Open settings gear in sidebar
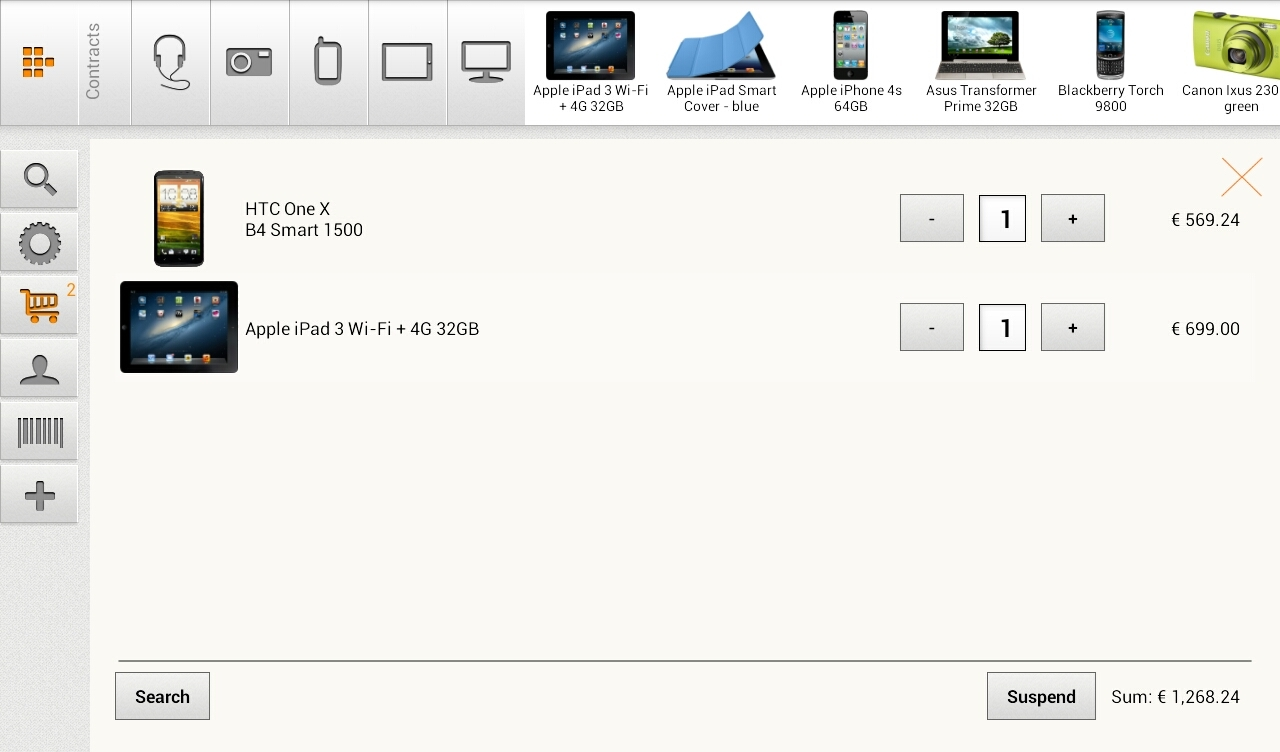Image resolution: width=1280 pixels, height=752 pixels. click(39, 243)
